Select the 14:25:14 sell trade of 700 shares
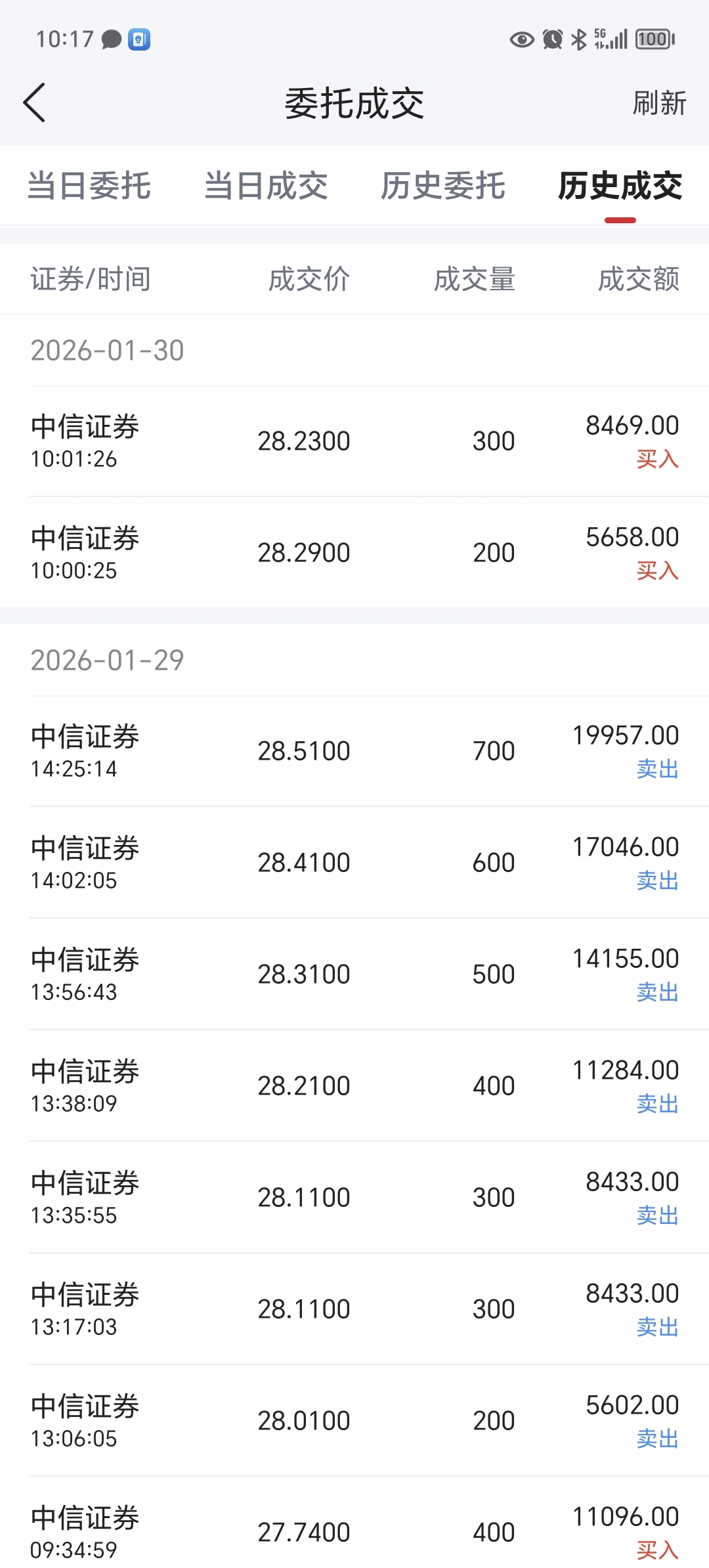The width and height of the screenshot is (709, 1568). pos(354,751)
